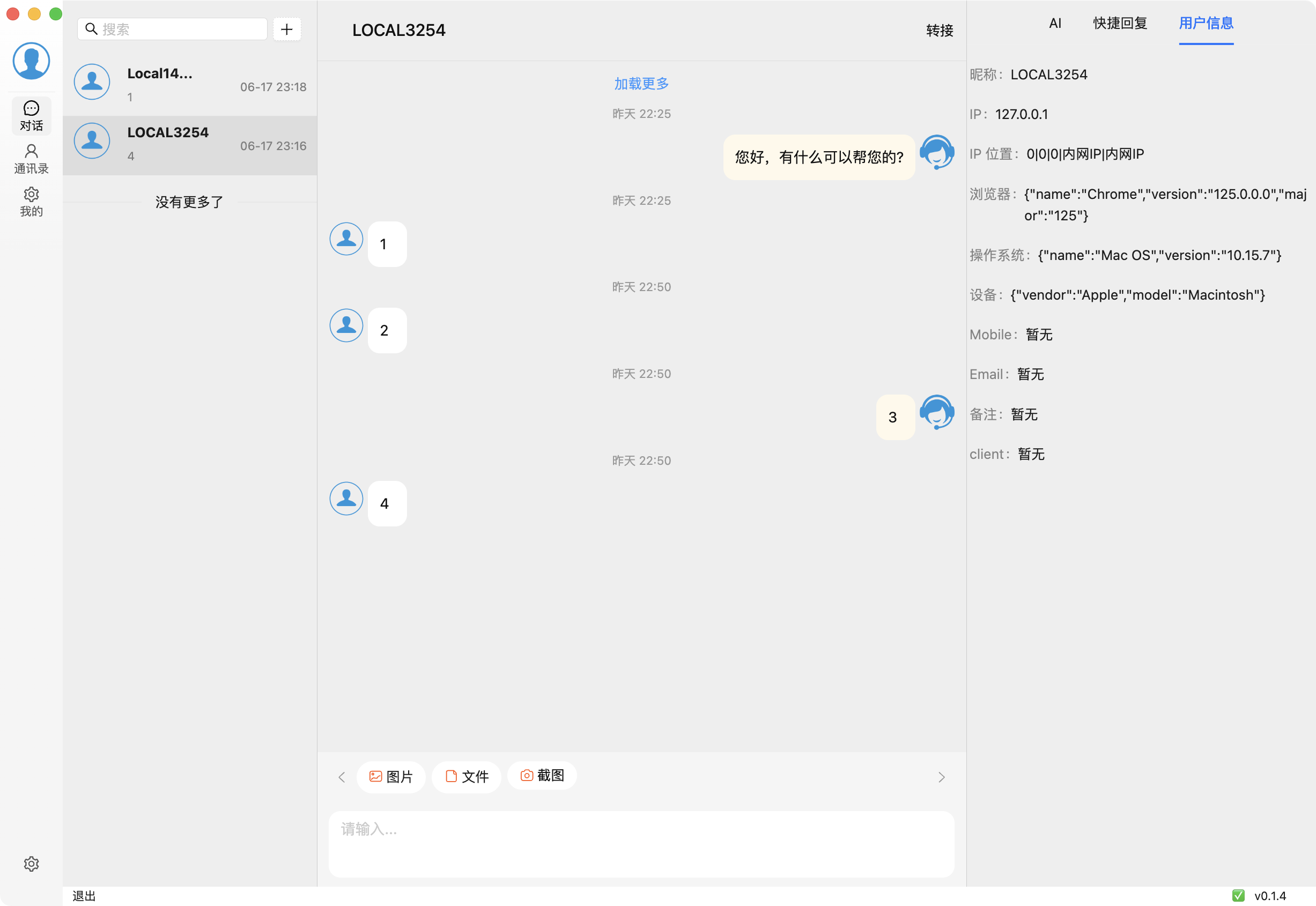The image size is (1316, 906).
Task: Switch to the AI tab
Action: (1055, 23)
